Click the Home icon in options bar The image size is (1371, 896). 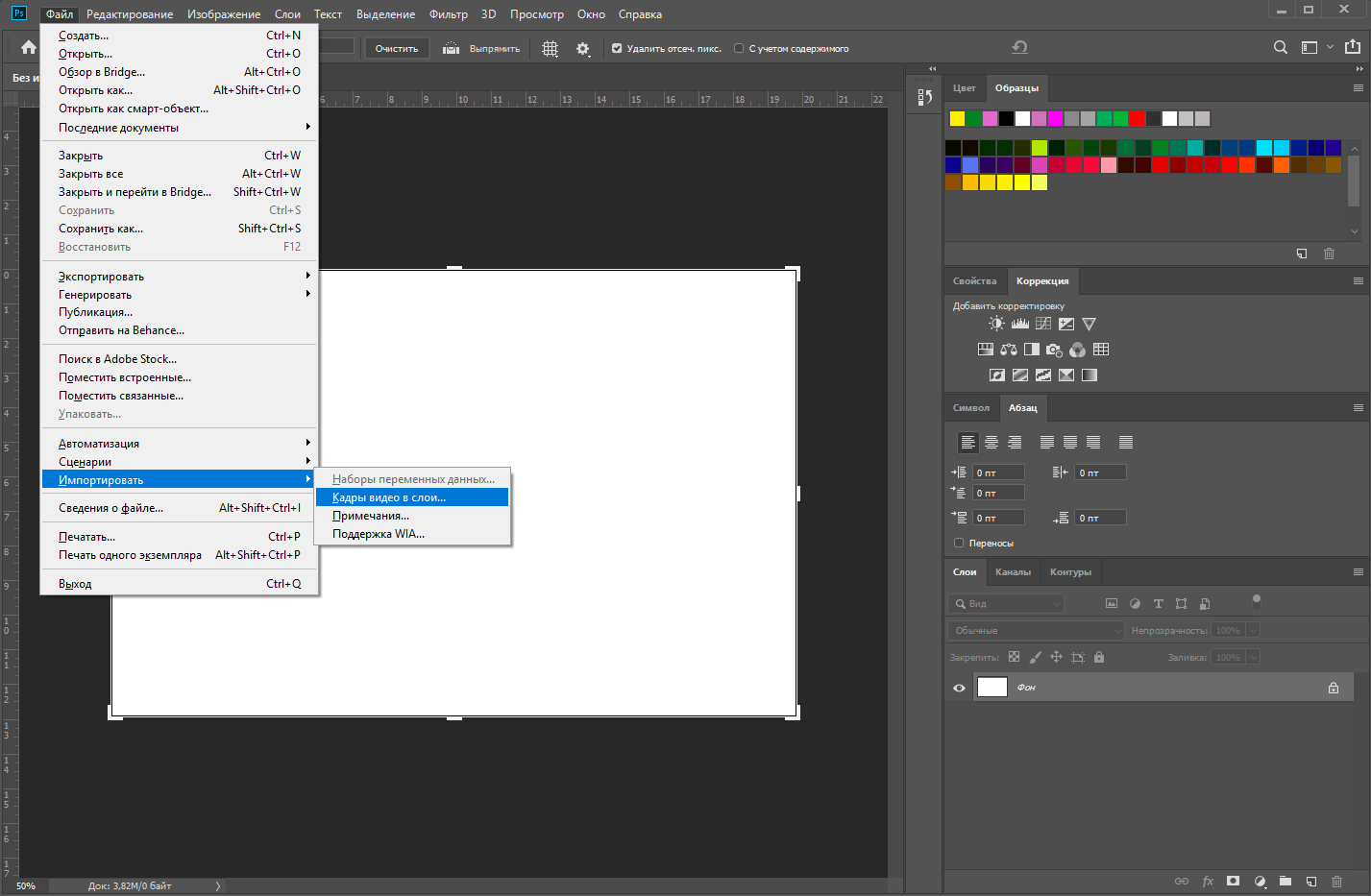[x=29, y=48]
